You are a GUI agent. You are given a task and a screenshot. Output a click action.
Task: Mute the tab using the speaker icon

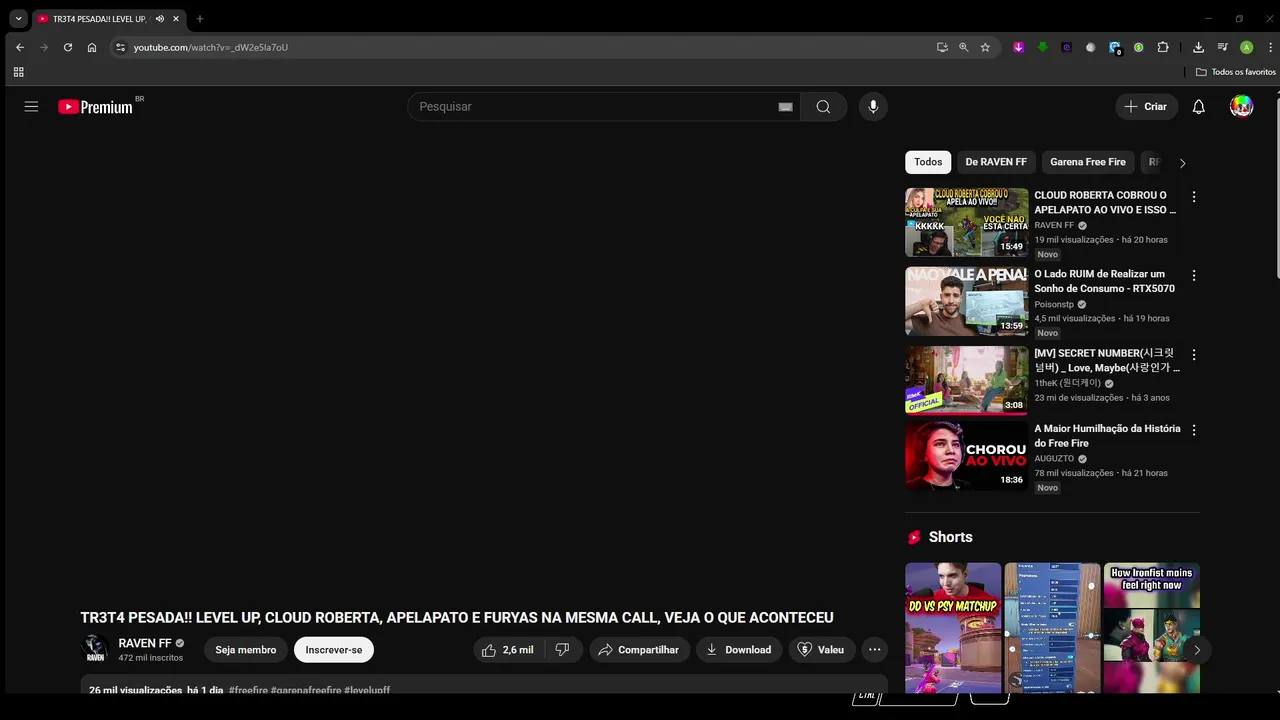159,19
